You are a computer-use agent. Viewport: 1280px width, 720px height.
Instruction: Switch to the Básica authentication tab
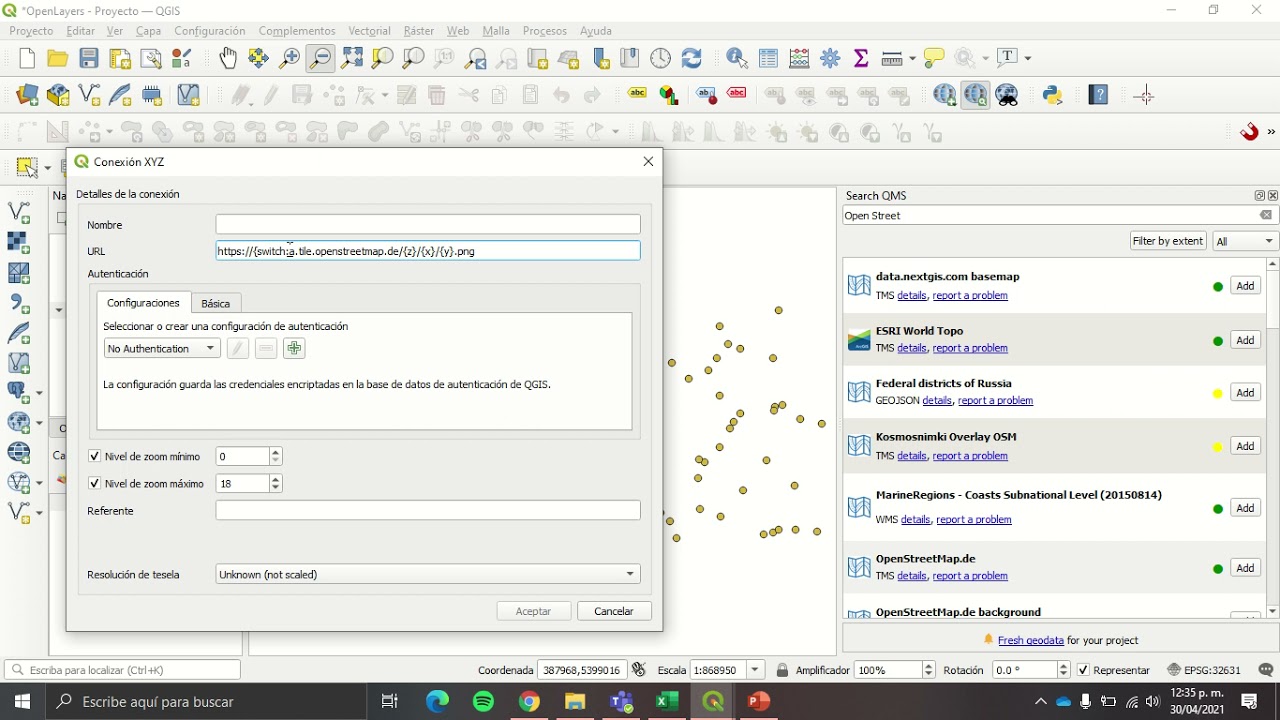[x=215, y=303]
